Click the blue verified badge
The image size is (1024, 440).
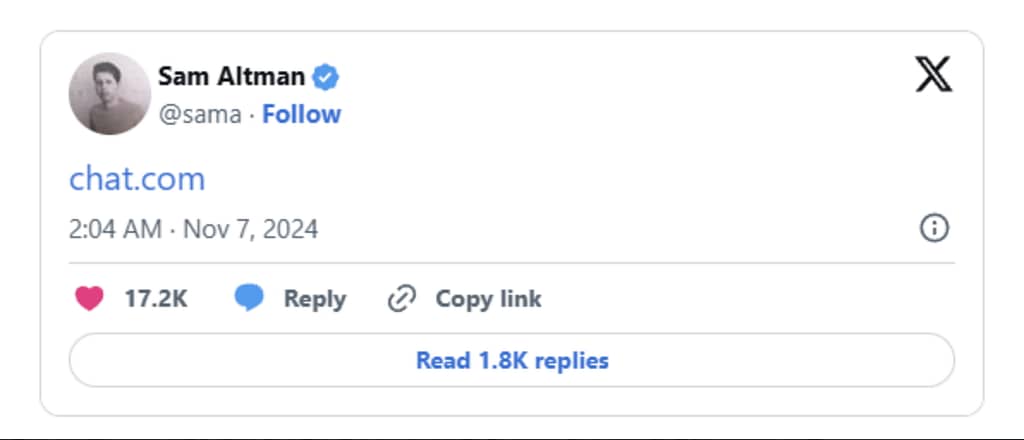coord(325,77)
